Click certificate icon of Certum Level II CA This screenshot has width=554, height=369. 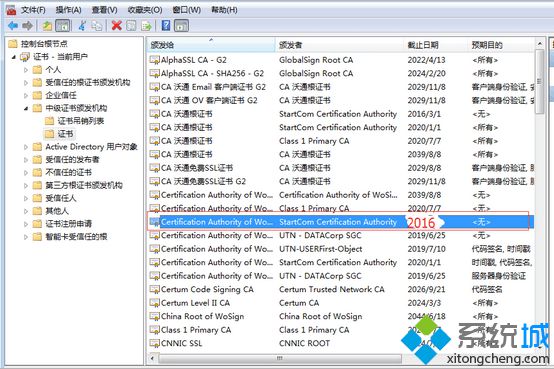click(154, 303)
